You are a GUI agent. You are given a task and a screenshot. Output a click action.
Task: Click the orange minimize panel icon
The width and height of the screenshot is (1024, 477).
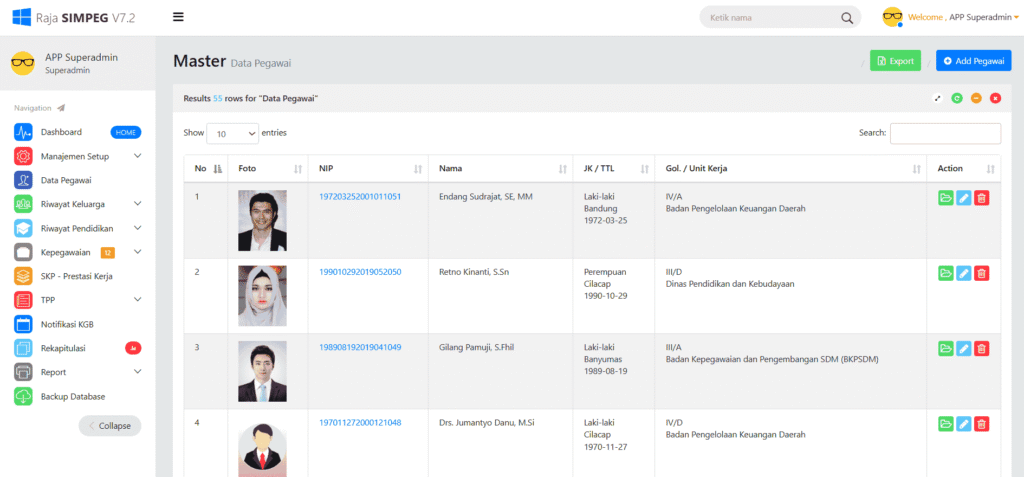coord(976,98)
